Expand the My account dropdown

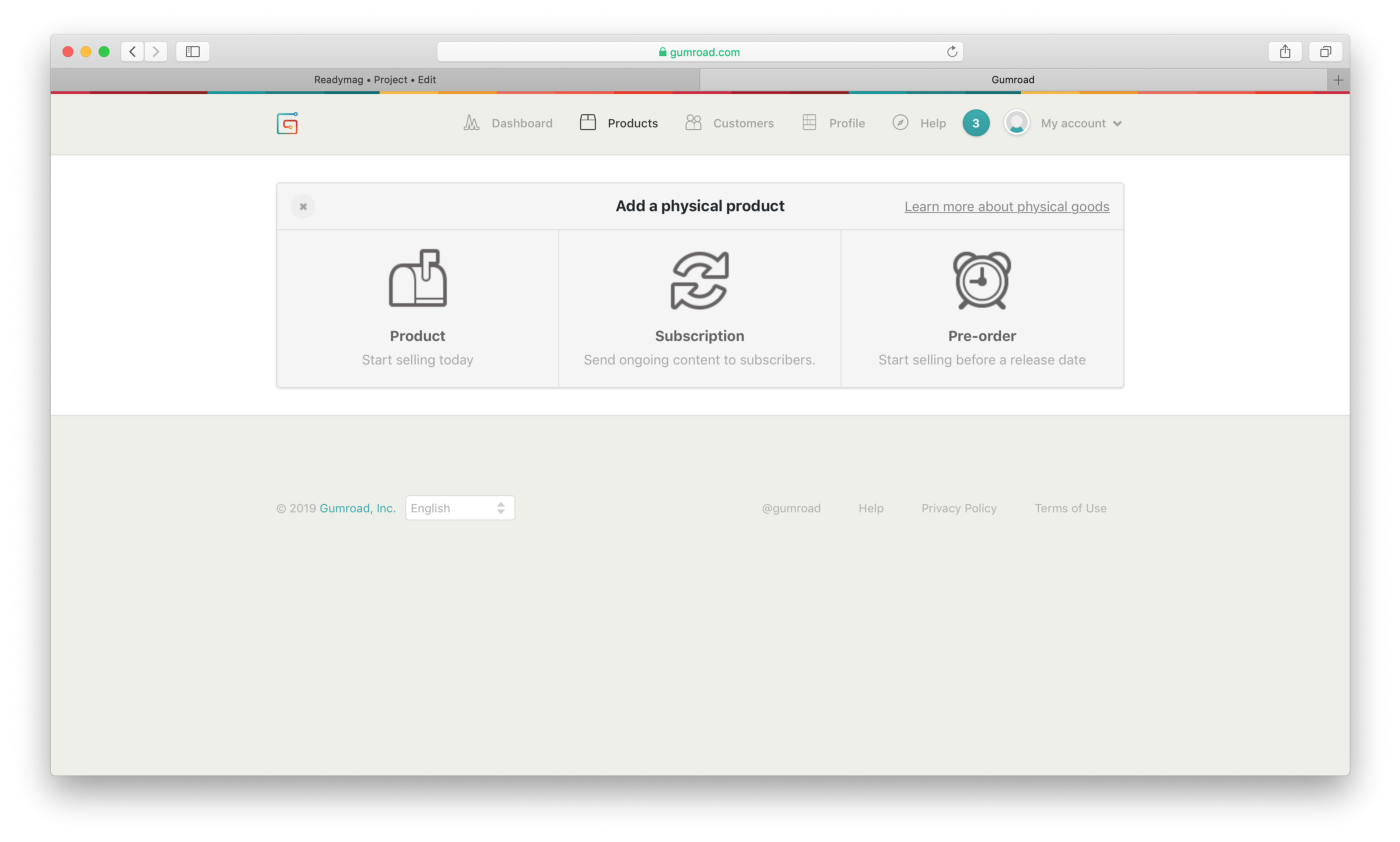(x=1080, y=123)
